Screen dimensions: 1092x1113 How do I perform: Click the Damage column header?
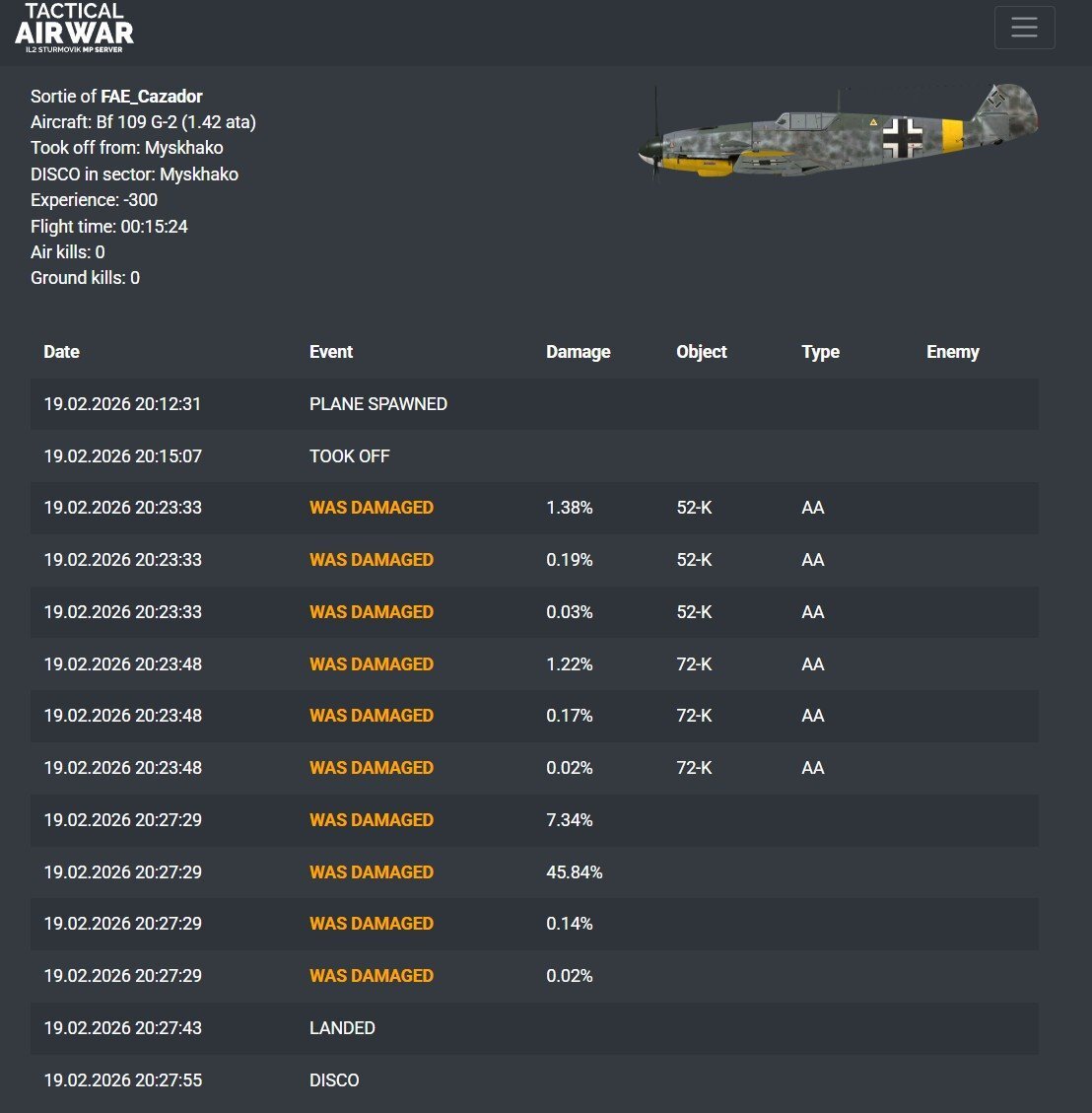[x=578, y=352]
